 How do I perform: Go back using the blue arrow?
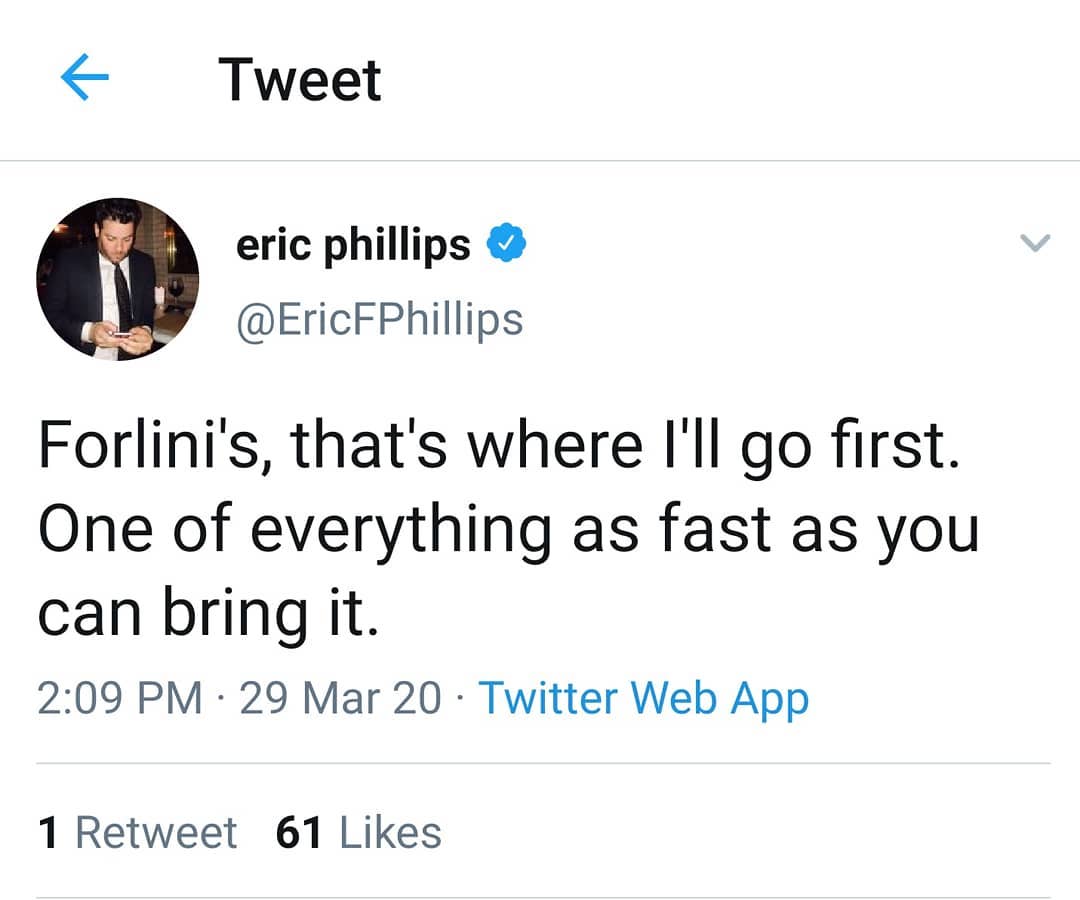[85, 80]
